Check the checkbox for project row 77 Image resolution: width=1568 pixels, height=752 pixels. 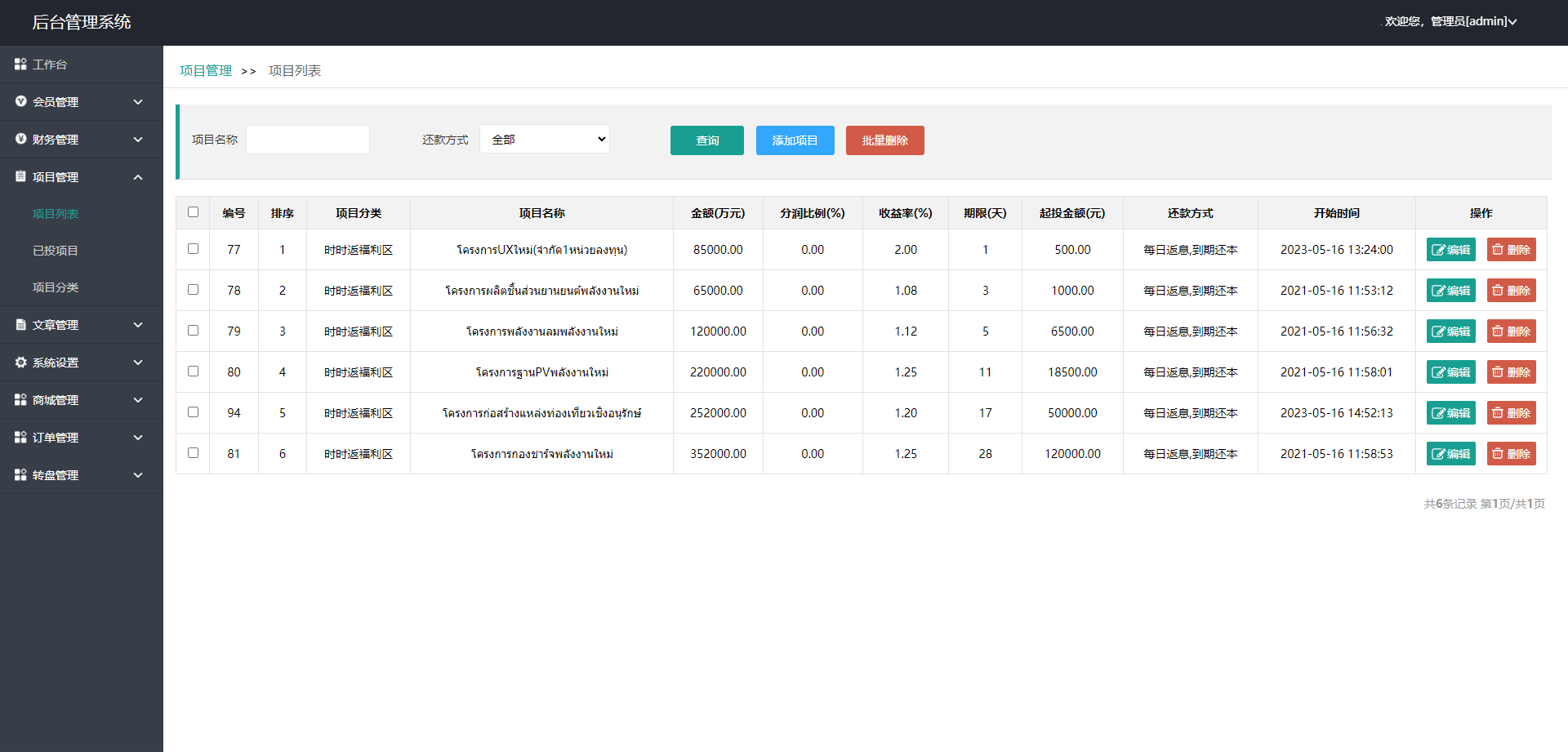[x=193, y=249]
